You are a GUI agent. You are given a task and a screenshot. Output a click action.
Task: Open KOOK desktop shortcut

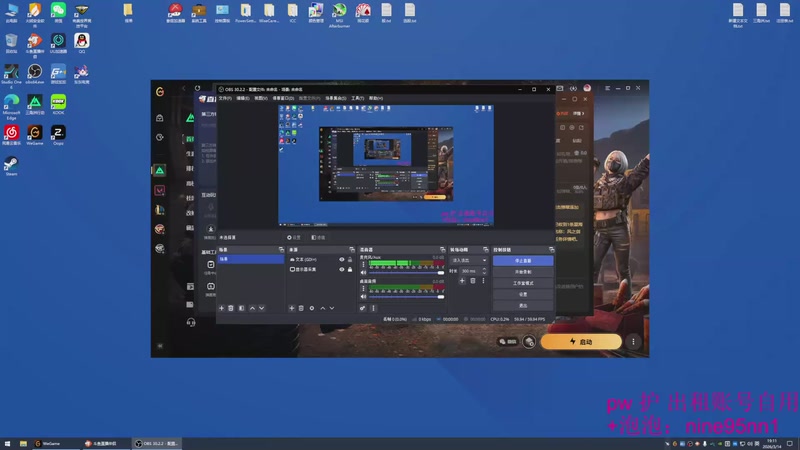pyautogui.click(x=58, y=104)
